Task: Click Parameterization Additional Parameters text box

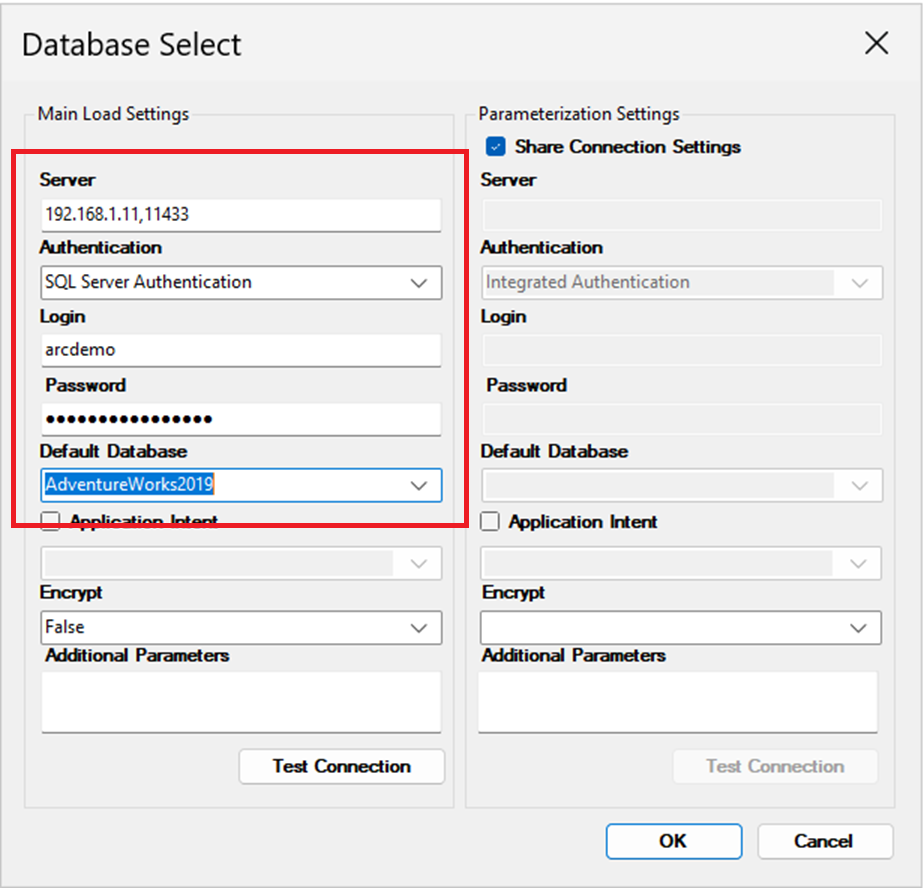Action: tap(678, 702)
